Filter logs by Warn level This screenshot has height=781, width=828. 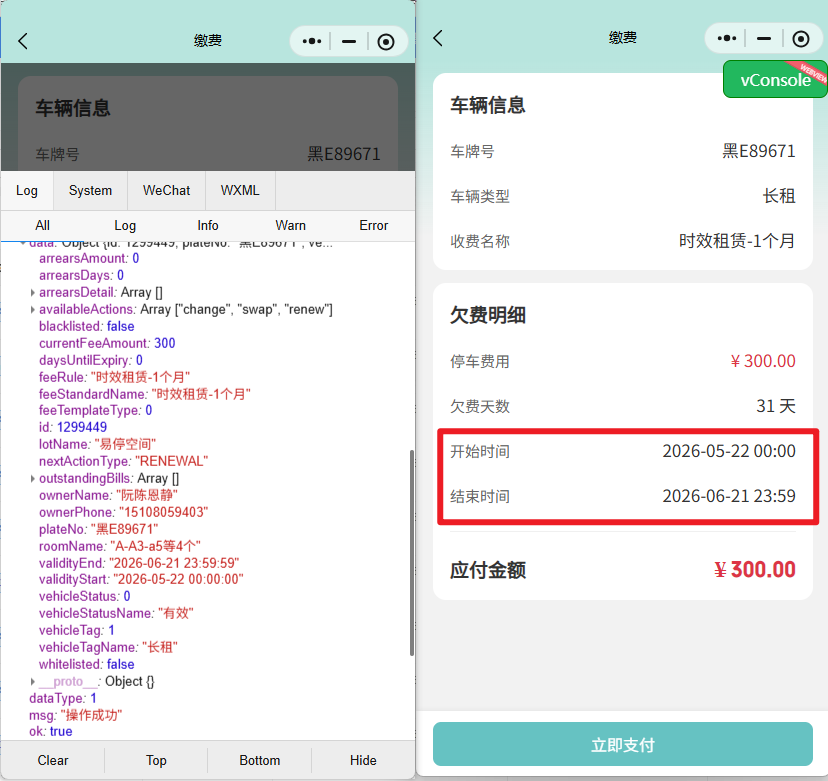pos(290,225)
